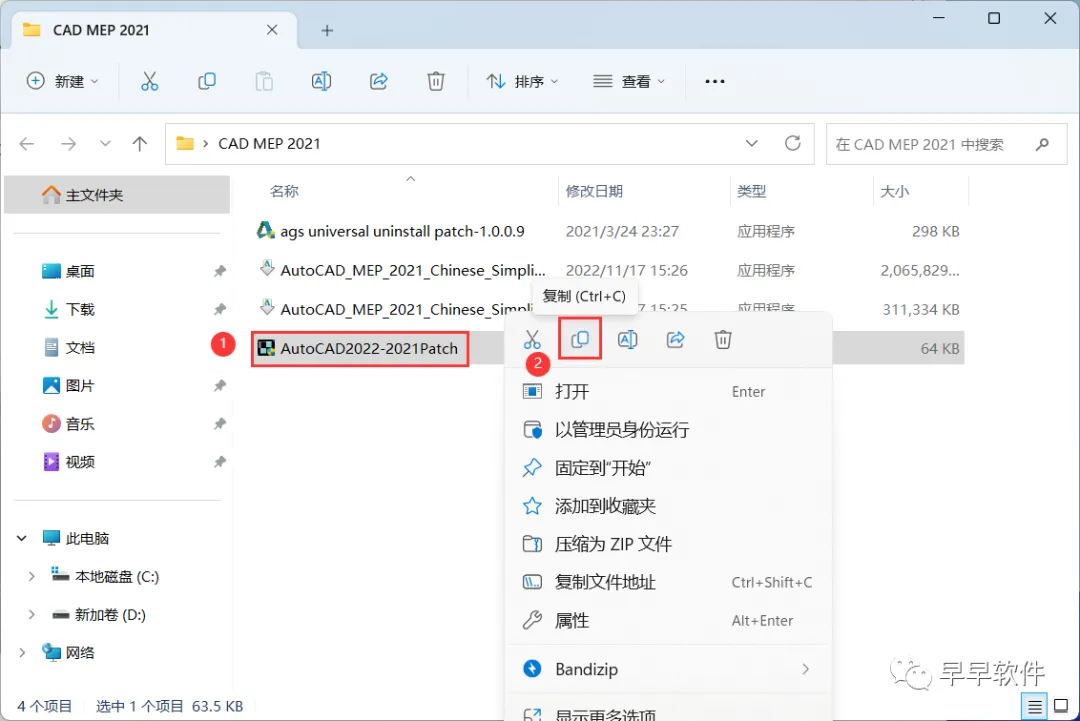Choose 添加到收藏夹 (Add to Favorites)

click(668, 506)
